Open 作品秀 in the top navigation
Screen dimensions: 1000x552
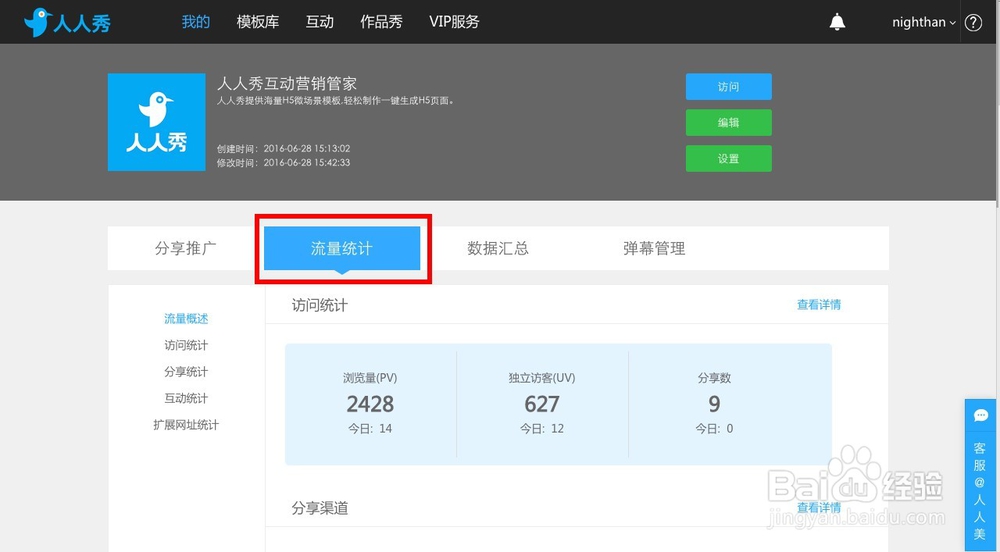[381, 22]
